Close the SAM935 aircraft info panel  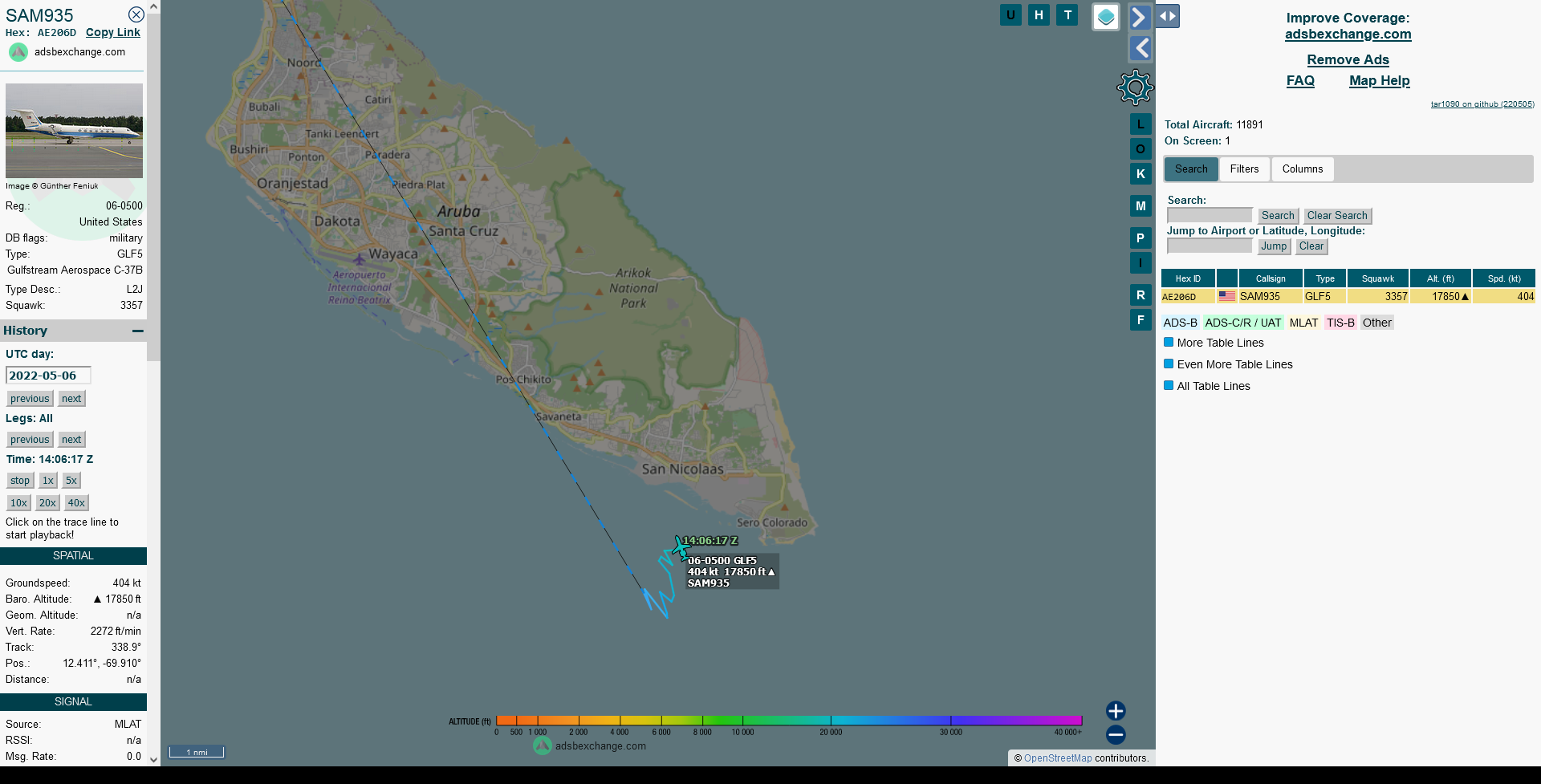click(x=136, y=14)
